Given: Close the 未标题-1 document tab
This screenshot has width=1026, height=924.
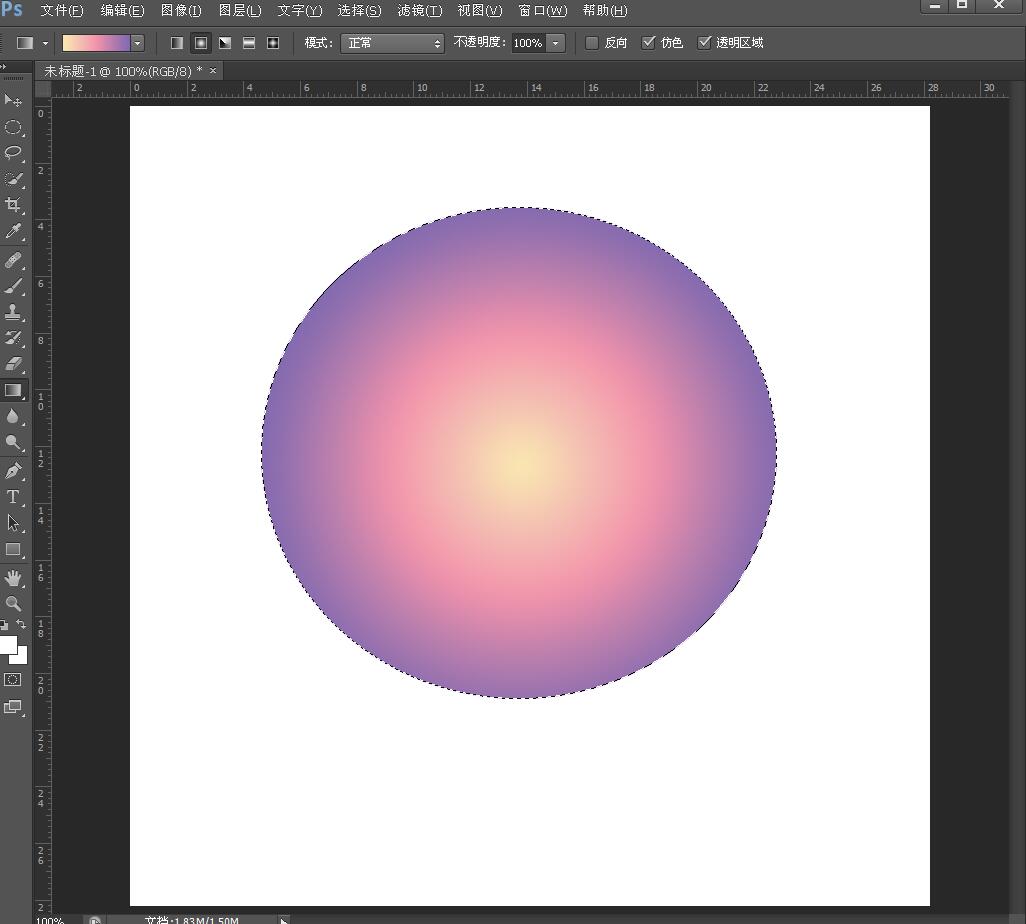Looking at the screenshot, I should pos(213,71).
